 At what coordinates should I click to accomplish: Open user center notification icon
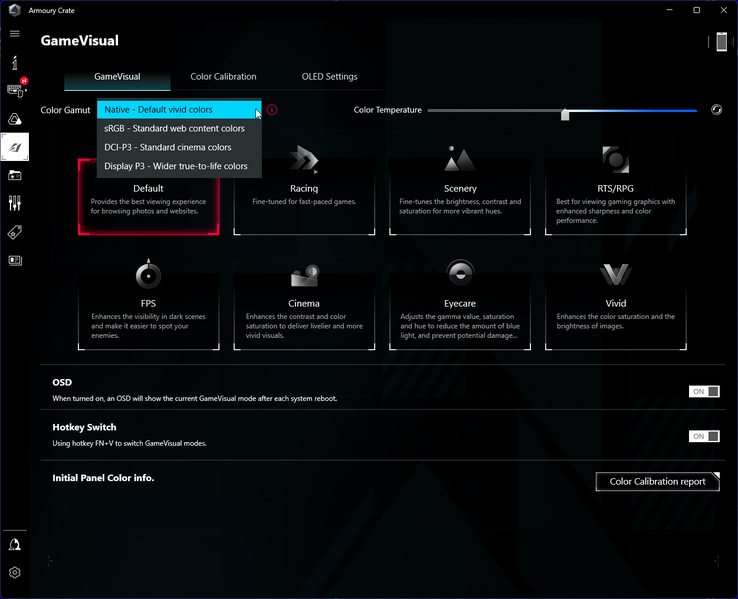point(15,544)
